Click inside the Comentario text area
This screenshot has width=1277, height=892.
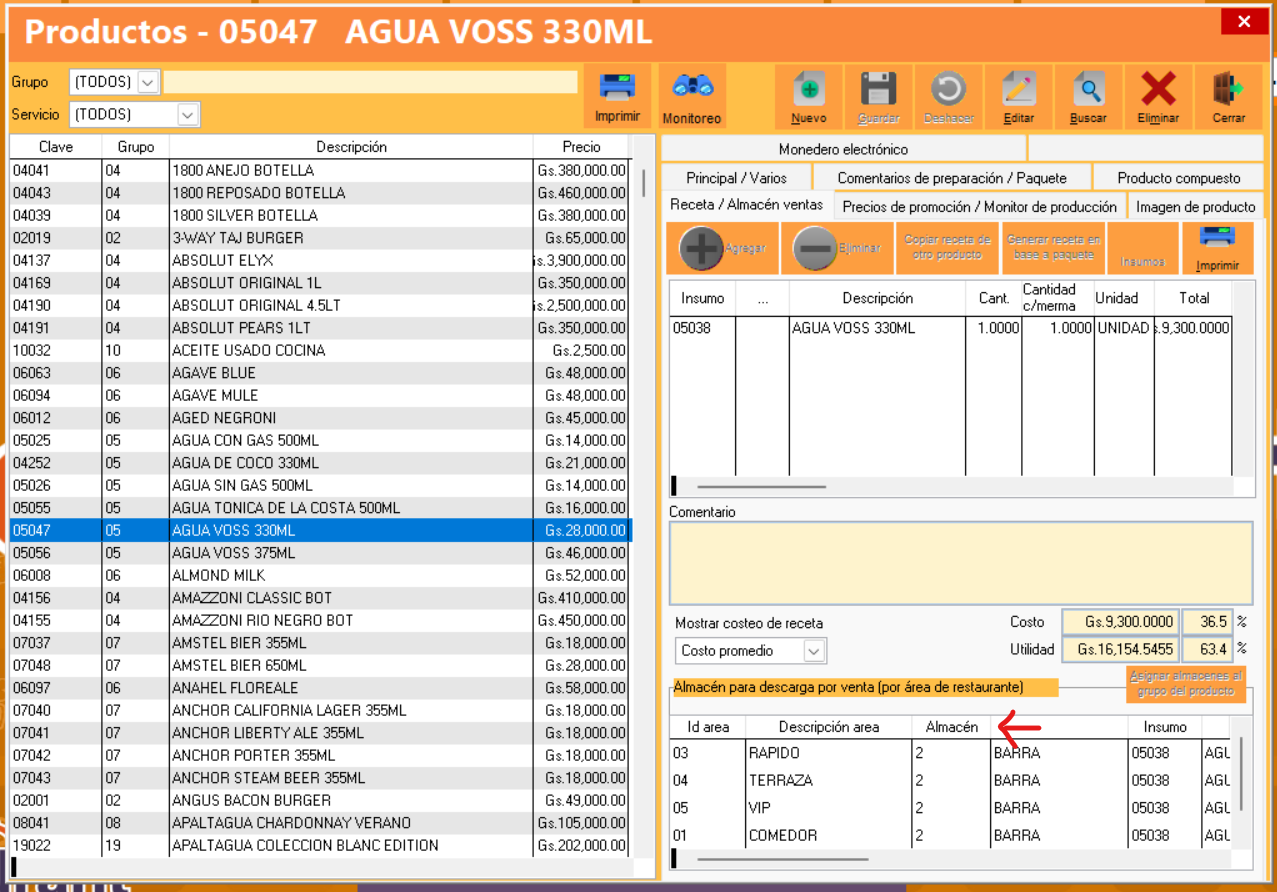pos(960,563)
